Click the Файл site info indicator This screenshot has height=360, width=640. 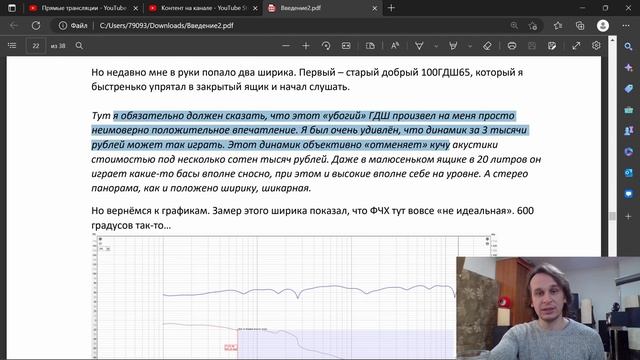pos(73,25)
